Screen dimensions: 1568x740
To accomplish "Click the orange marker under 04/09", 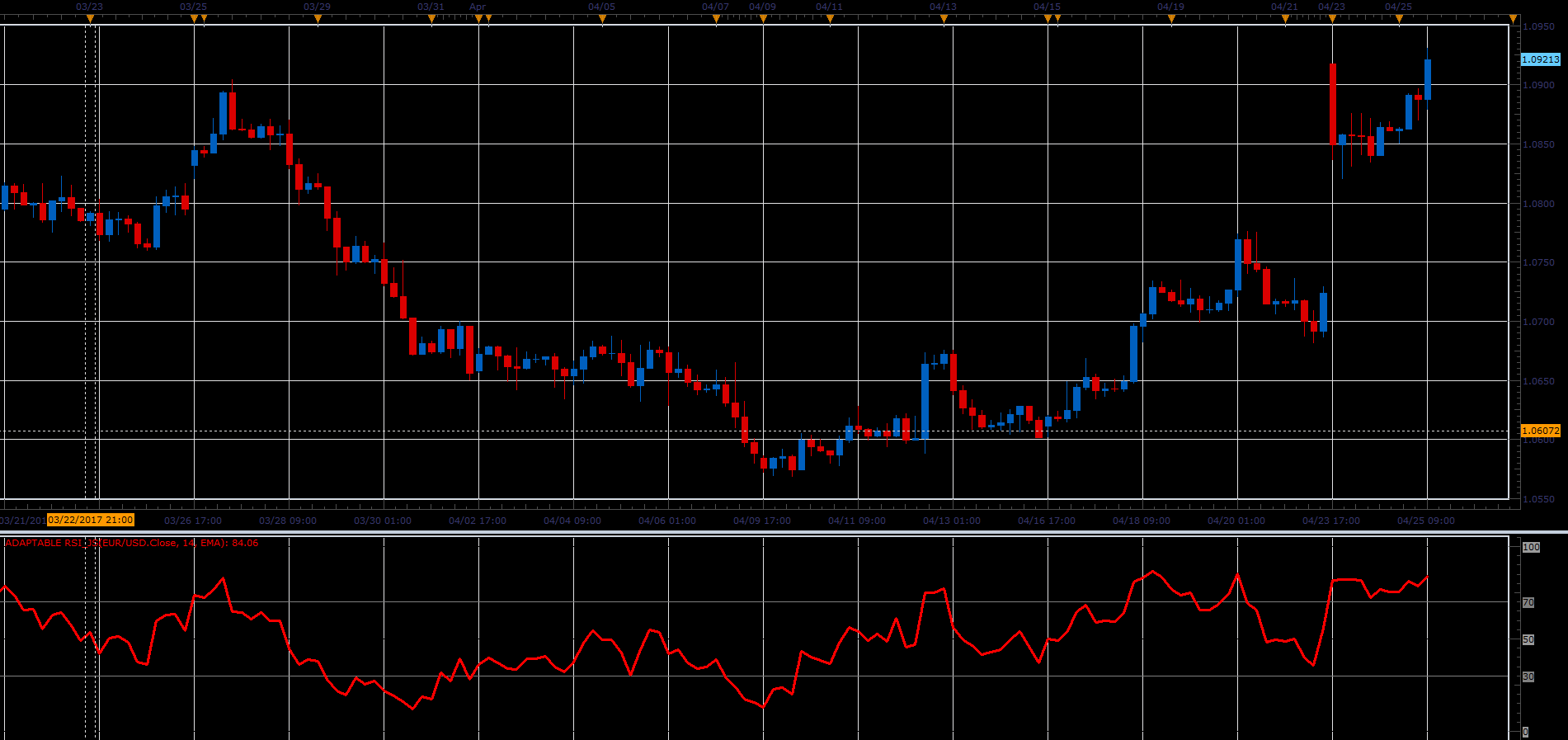I will pos(763,19).
